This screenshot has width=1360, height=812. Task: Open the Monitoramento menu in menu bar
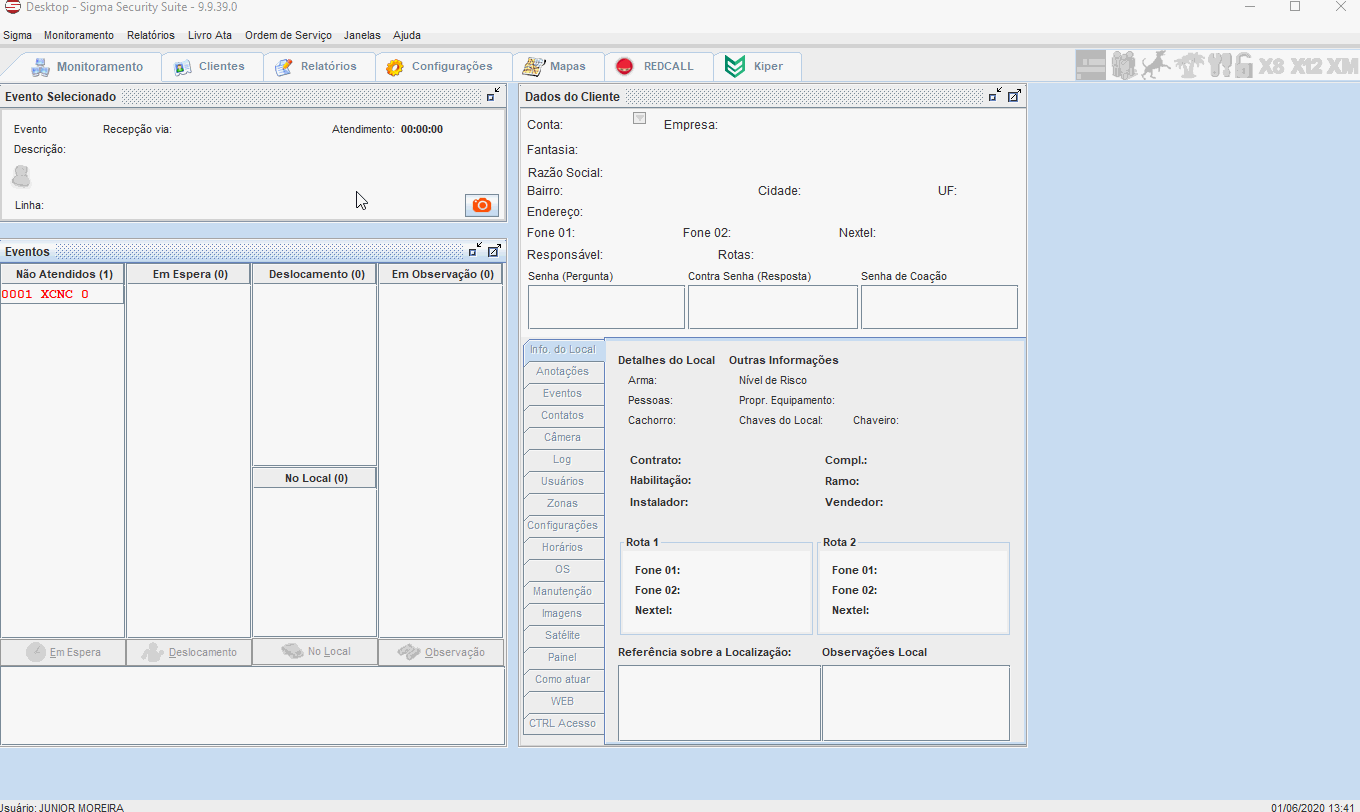pos(79,35)
